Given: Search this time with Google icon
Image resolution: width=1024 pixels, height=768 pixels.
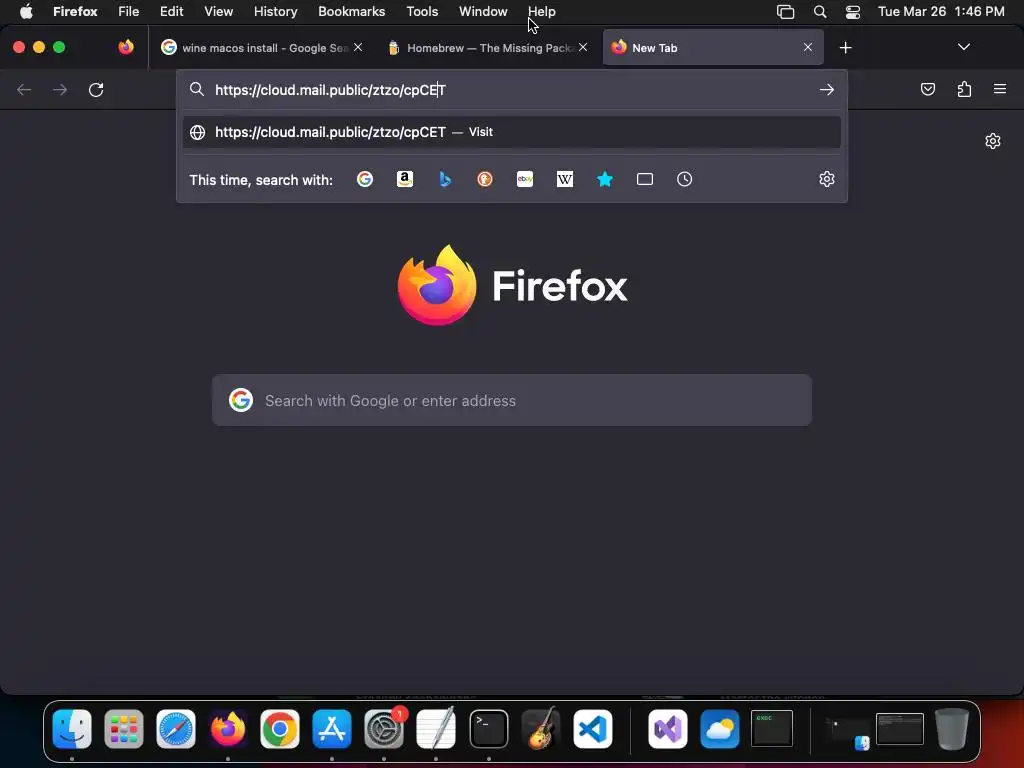Looking at the screenshot, I should [365, 179].
